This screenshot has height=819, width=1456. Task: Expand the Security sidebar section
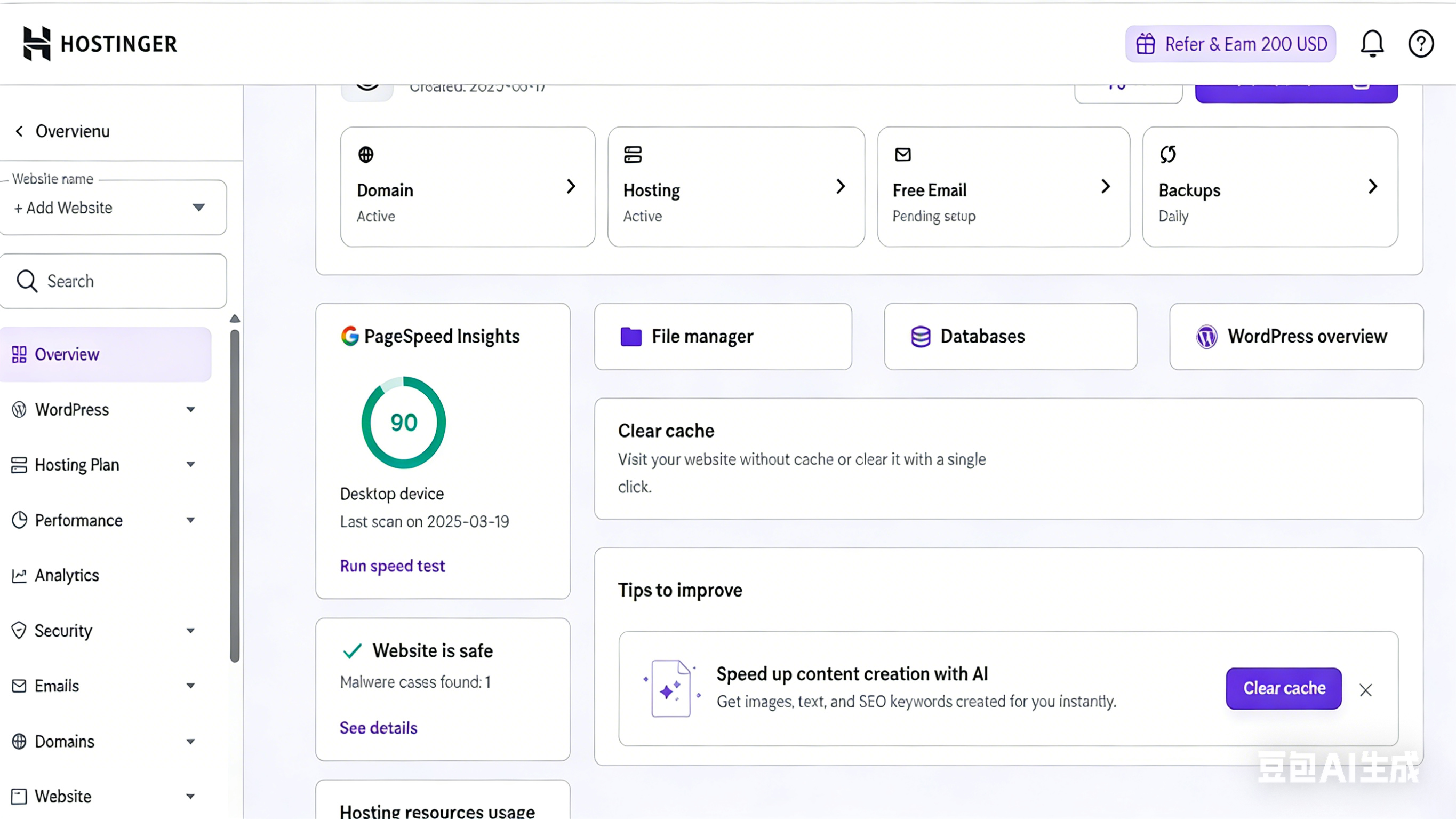[190, 630]
